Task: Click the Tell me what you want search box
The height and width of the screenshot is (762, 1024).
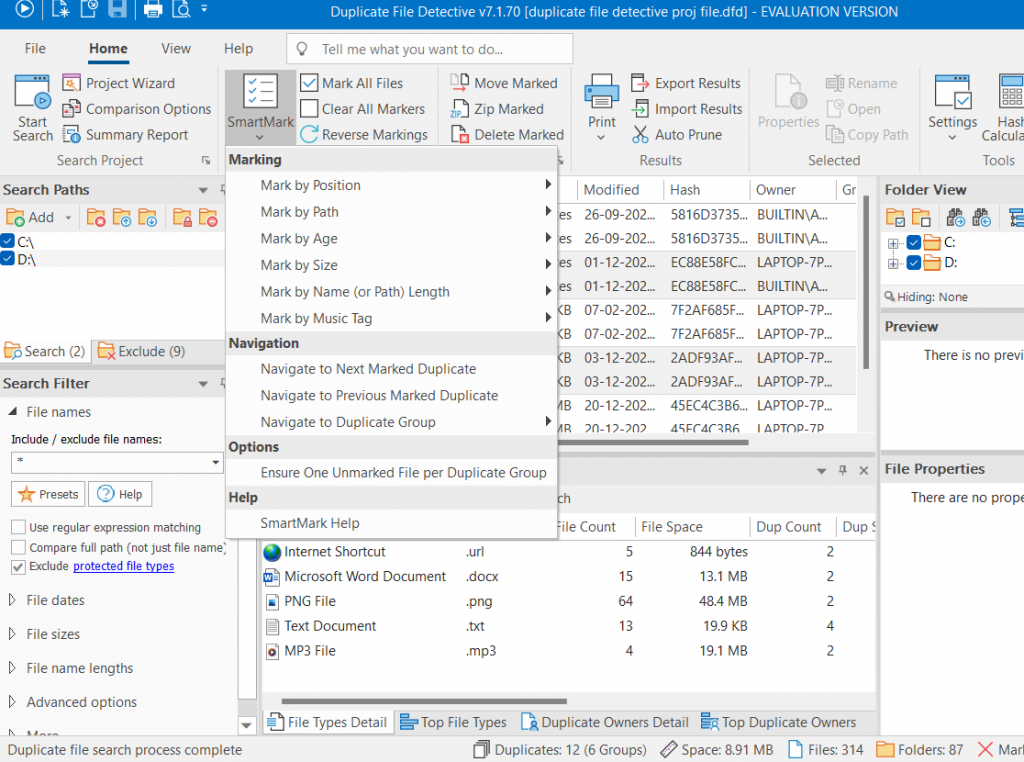Action: click(430, 49)
